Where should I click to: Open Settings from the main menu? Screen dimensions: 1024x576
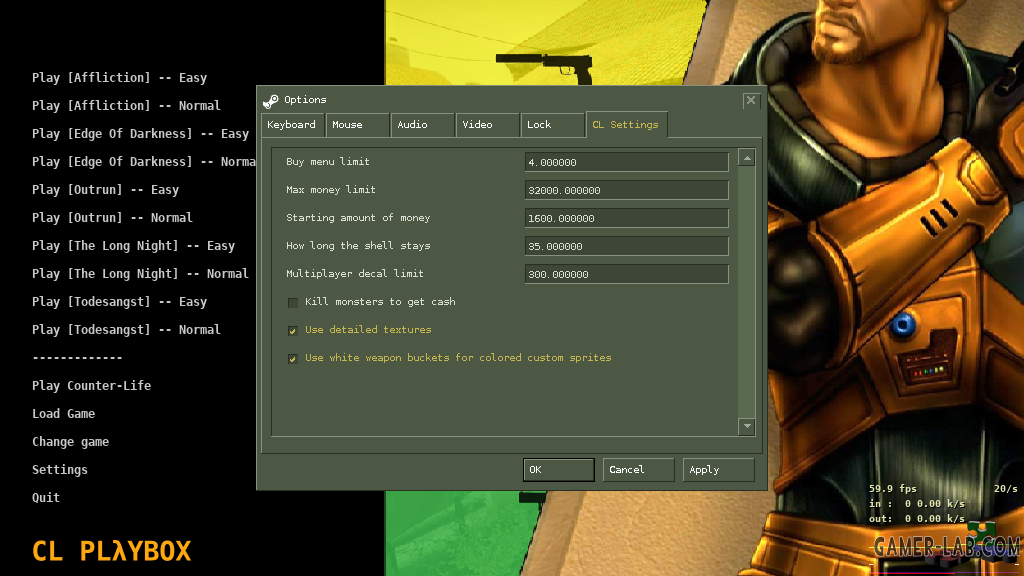pyautogui.click(x=59, y=470)
